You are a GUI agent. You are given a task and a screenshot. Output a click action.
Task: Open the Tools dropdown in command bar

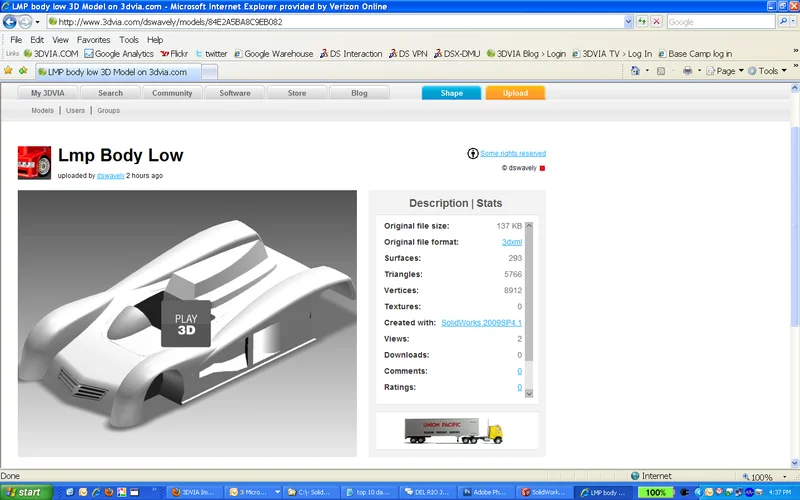tap(770, 71)
